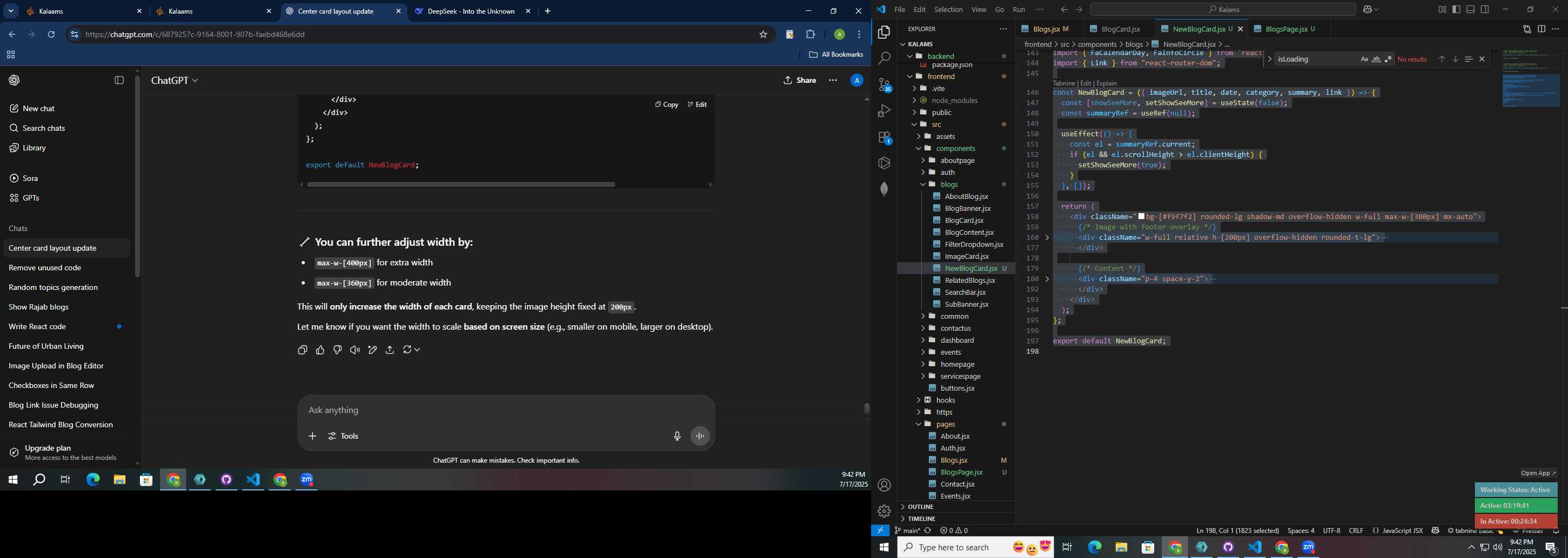Open the Search view in VS Code activity bar

point(884,58)
